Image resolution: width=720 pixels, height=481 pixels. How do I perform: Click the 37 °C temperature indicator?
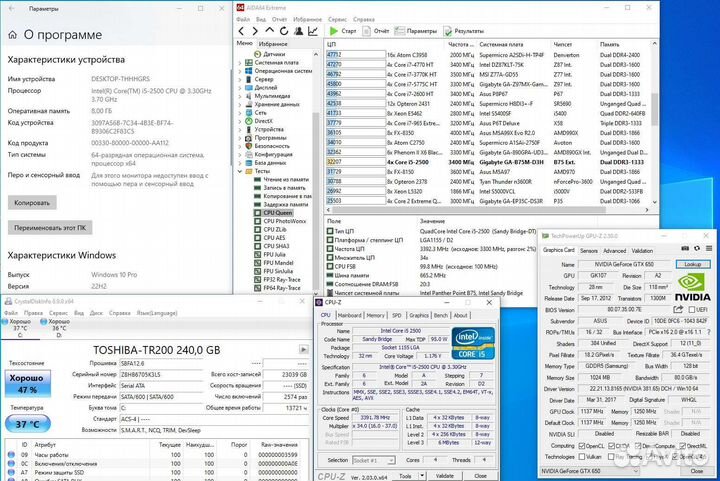tap(28, 424)
